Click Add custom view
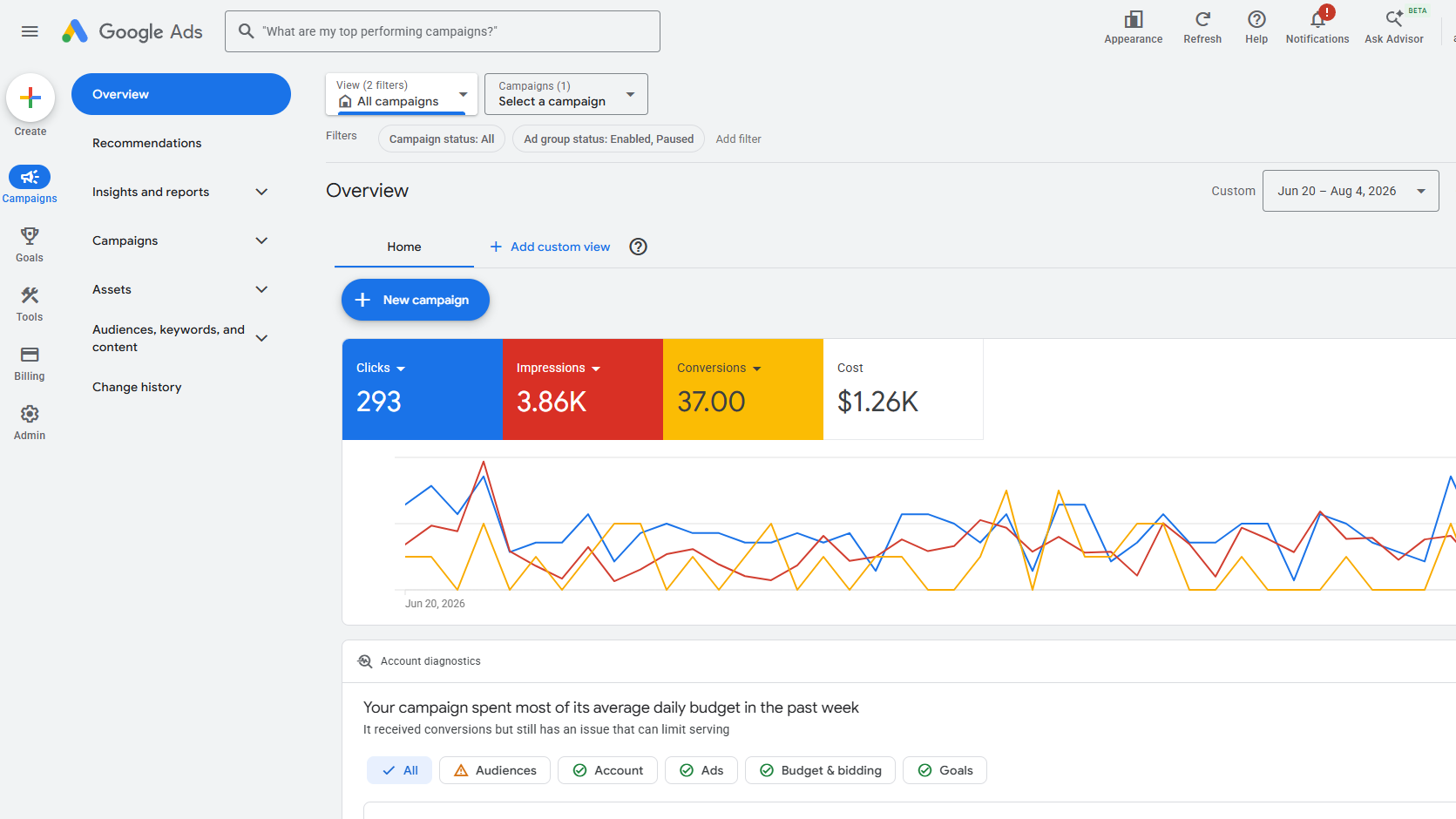 550,247
